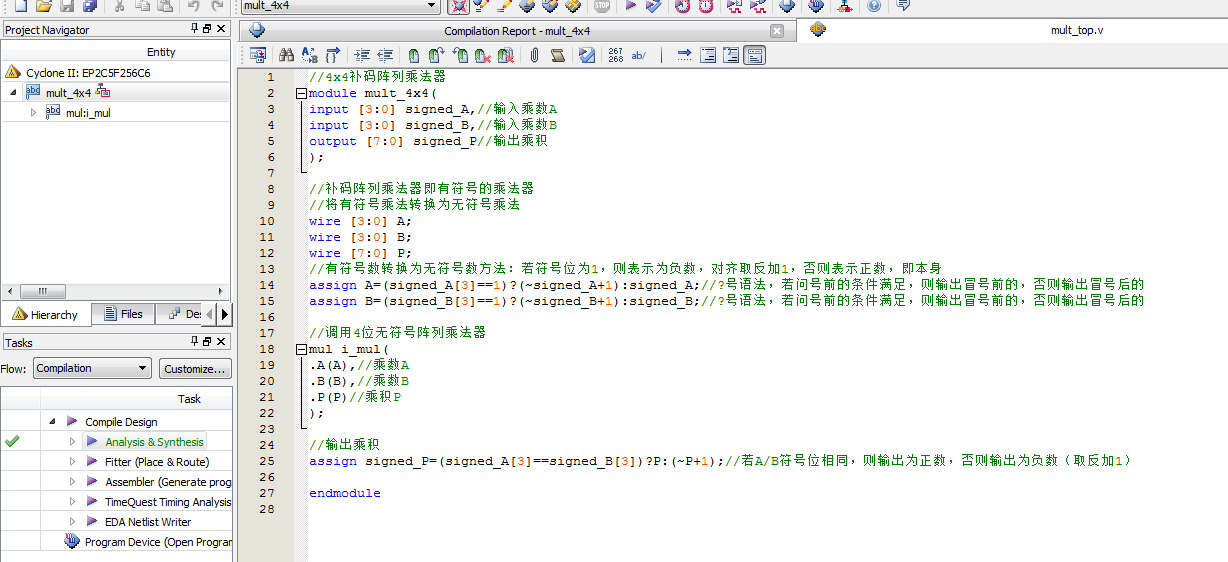
Task: Click Assembler task play icon
Action: 92,482
